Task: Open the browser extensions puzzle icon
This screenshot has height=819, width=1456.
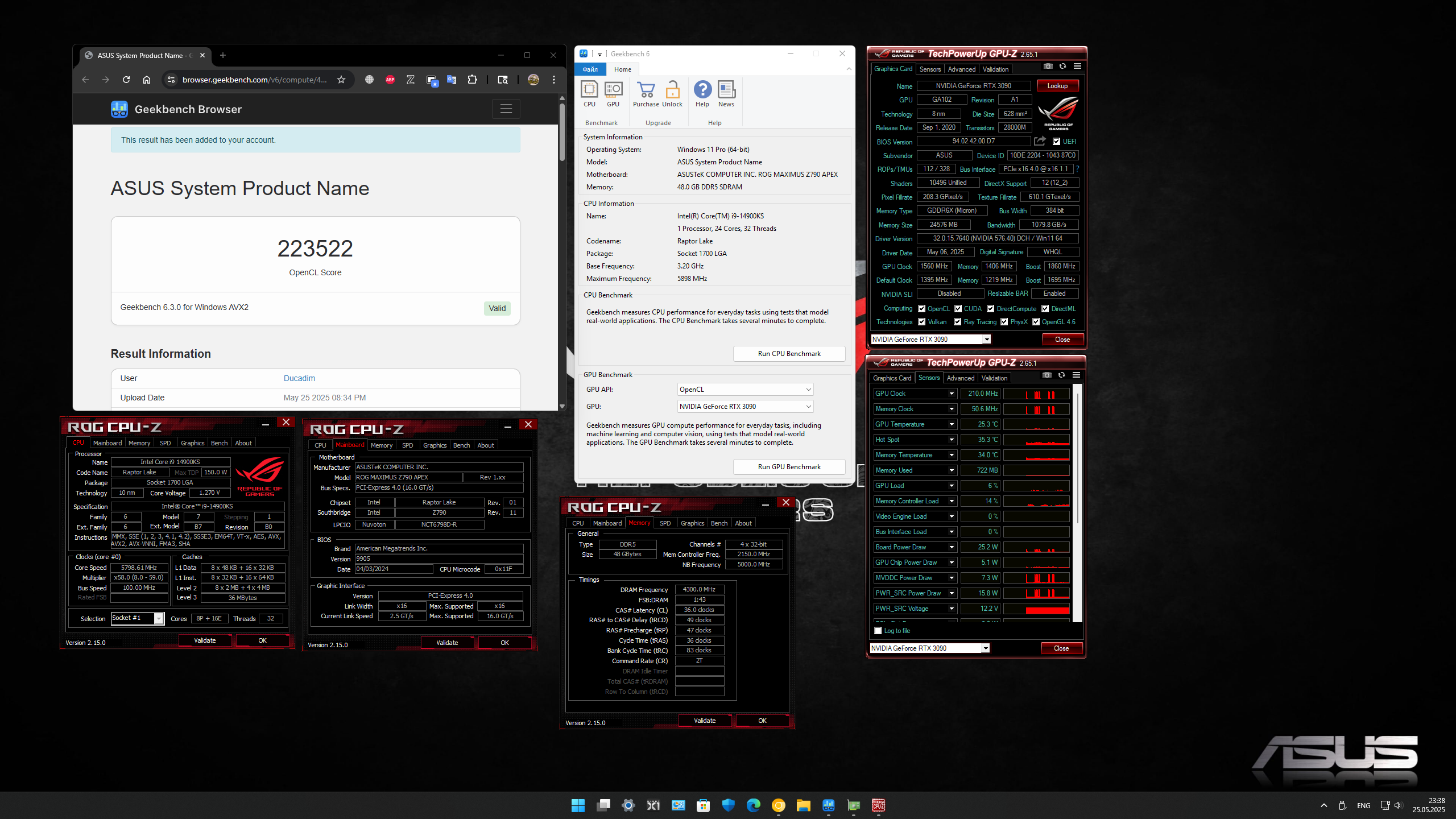Action: pyautogui.click(x=472, y=80)
